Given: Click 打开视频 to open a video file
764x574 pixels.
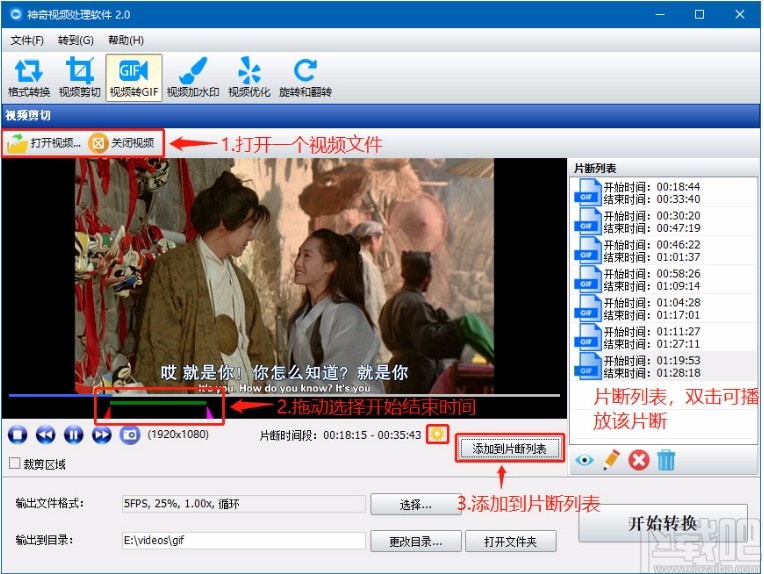Looking at the screenshot, I should pyautogui.click(x=44, y=143).
